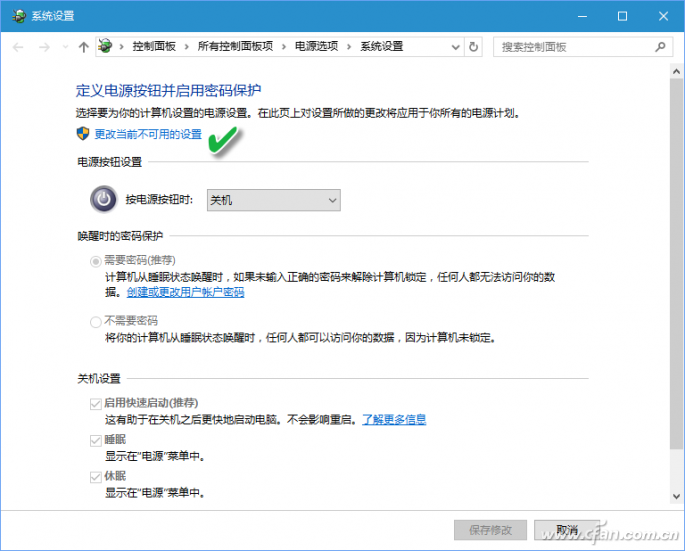Open the 创建或更改用户帐户密码 link
Screen dimensions: 685x551
[x=185, y=292]
